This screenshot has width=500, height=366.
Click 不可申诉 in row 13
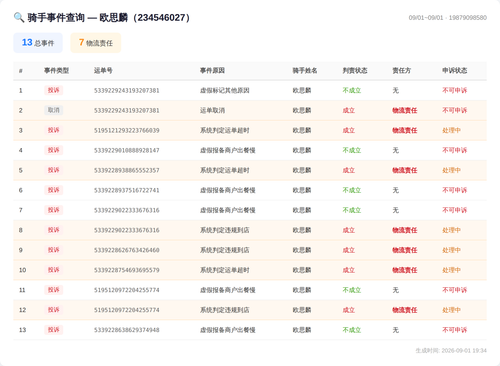(x=455, y=330)
